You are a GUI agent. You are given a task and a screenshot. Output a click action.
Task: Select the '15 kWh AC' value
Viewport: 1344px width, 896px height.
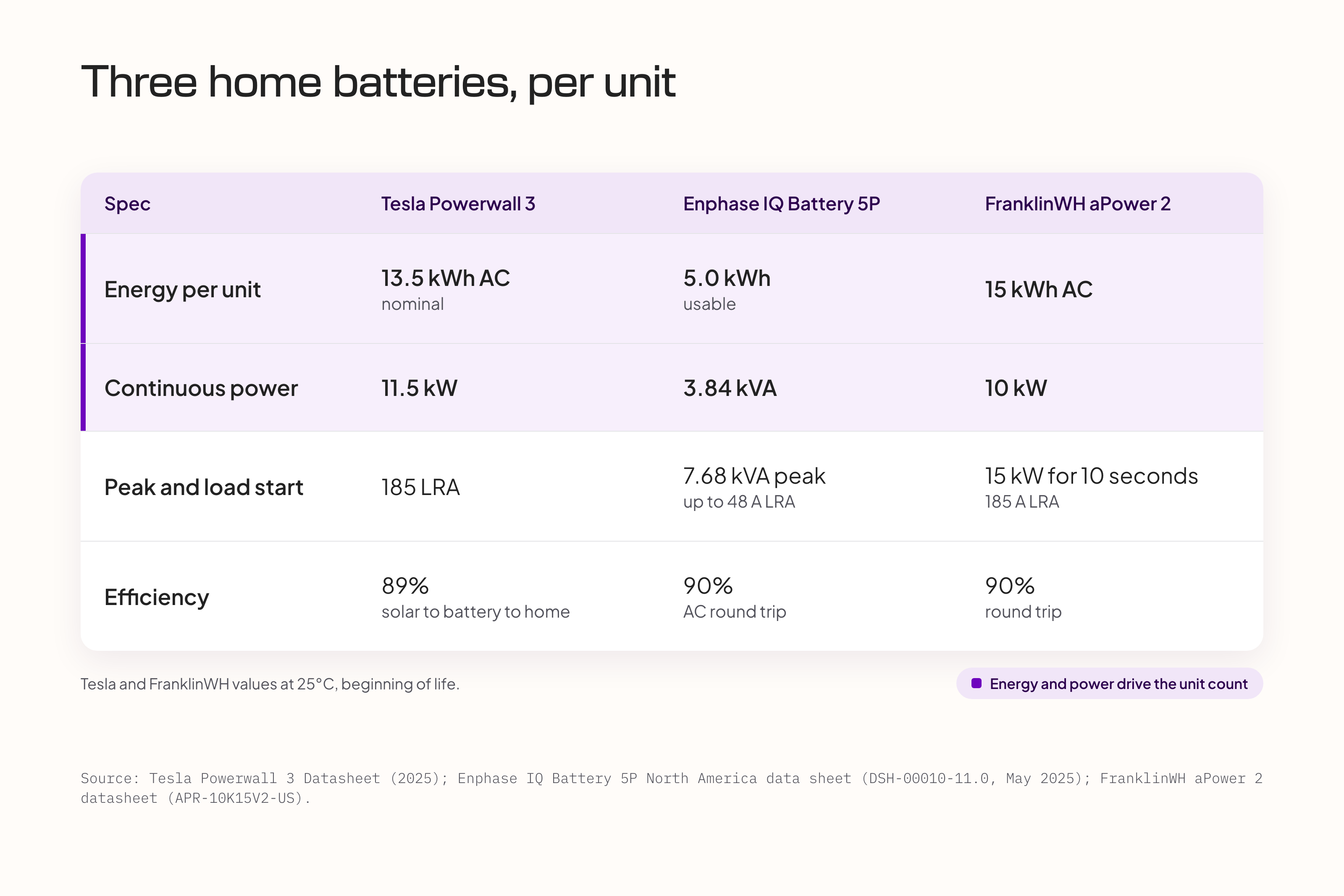pos(1038,290)
